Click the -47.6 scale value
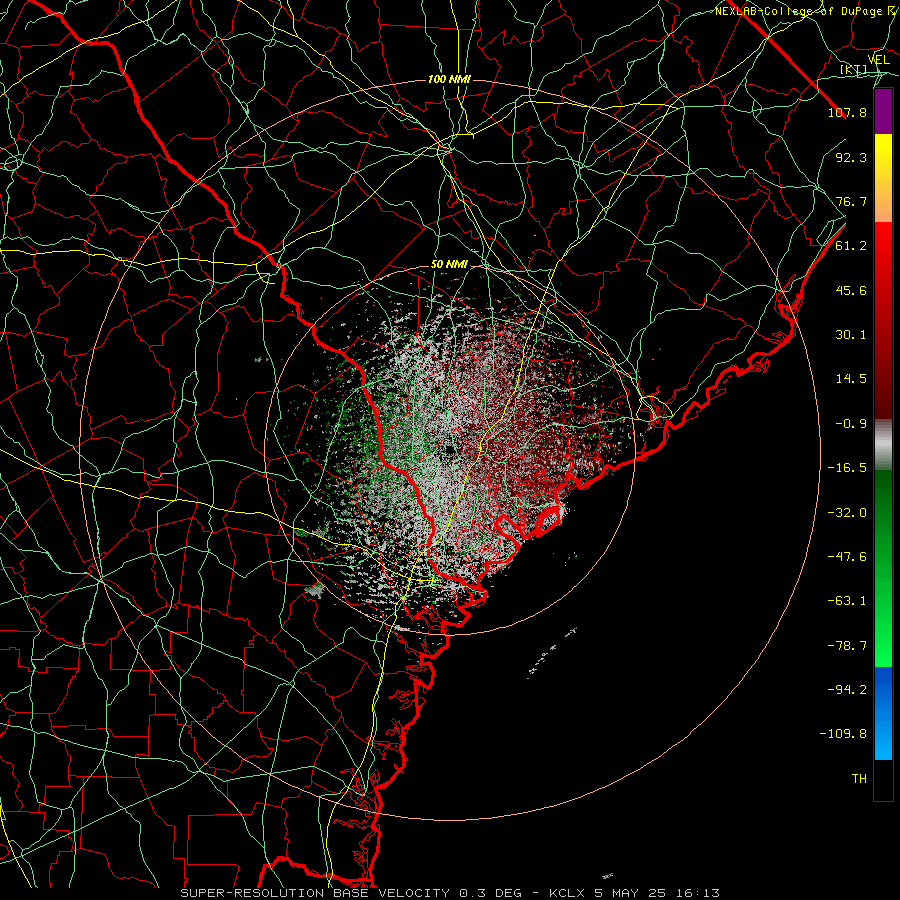The width and height of the screenshot is (900, 900). [847, 557]
